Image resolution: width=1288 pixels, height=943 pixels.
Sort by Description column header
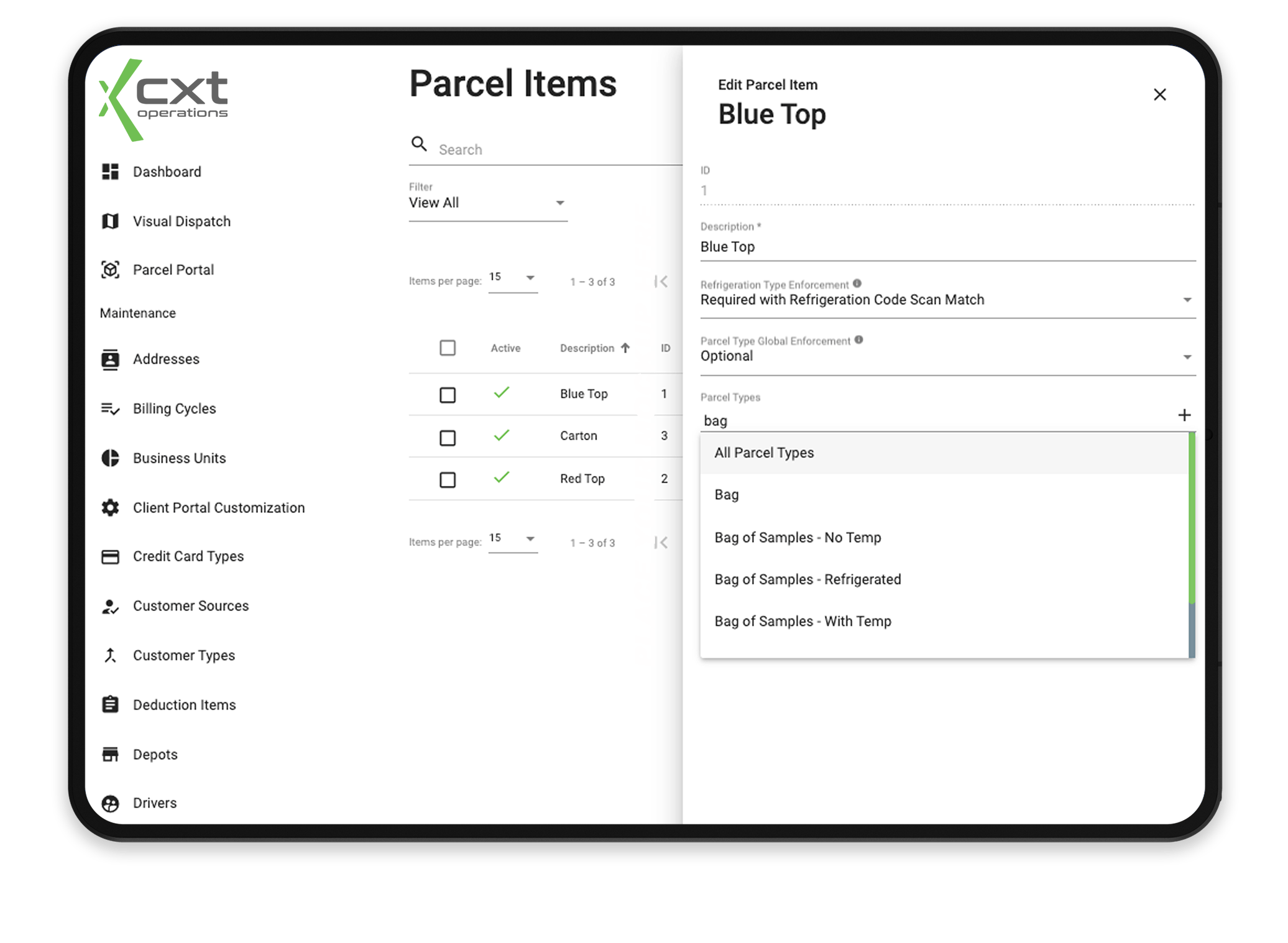coord(587,348)
